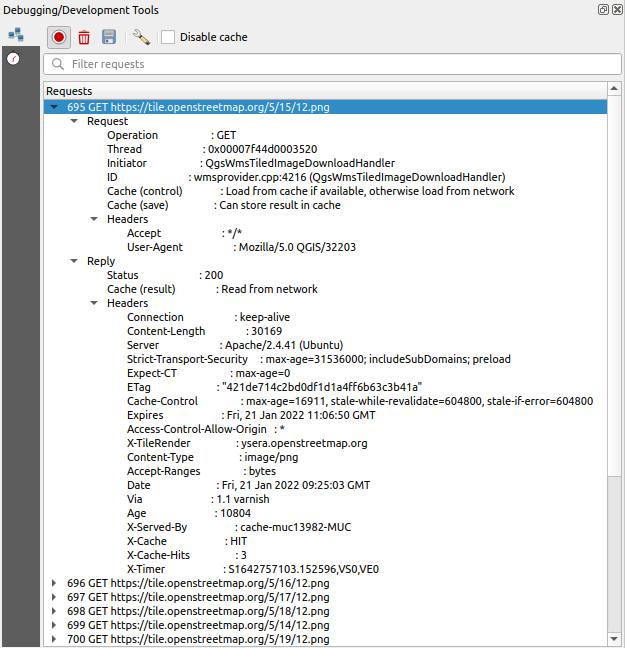Click the vertical scrollbar of the request list

click(x=614, y=300)
